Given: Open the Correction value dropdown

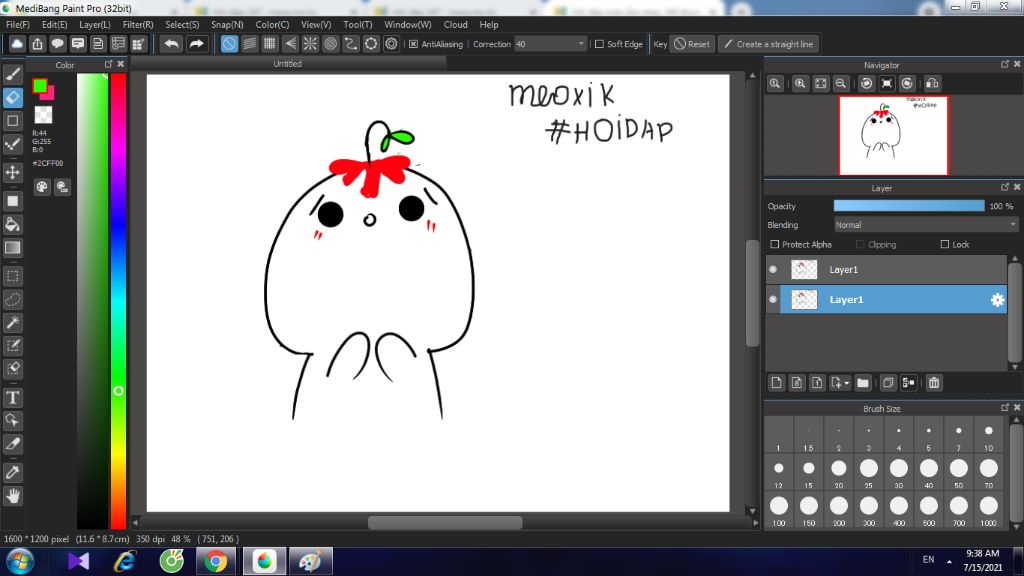Looking at the screenshot, I should tap(581, 44).
